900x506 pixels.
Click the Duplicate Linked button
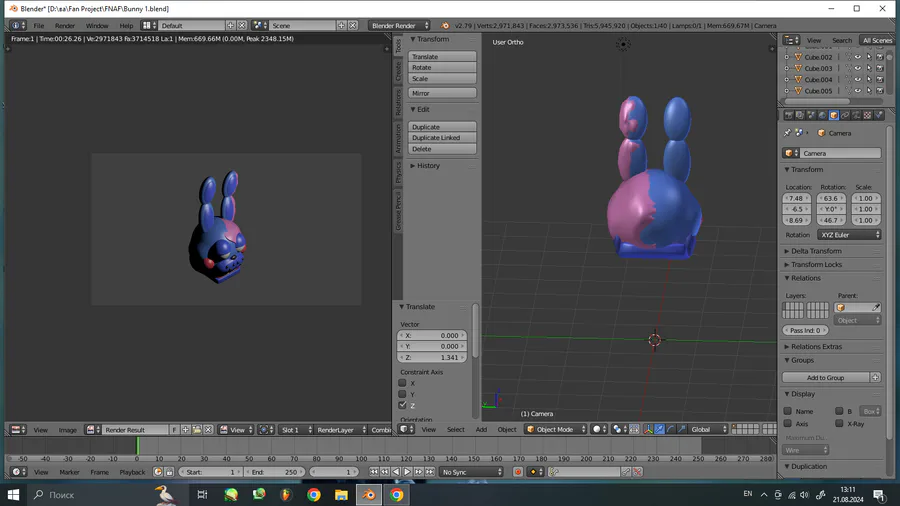[442, 138]
